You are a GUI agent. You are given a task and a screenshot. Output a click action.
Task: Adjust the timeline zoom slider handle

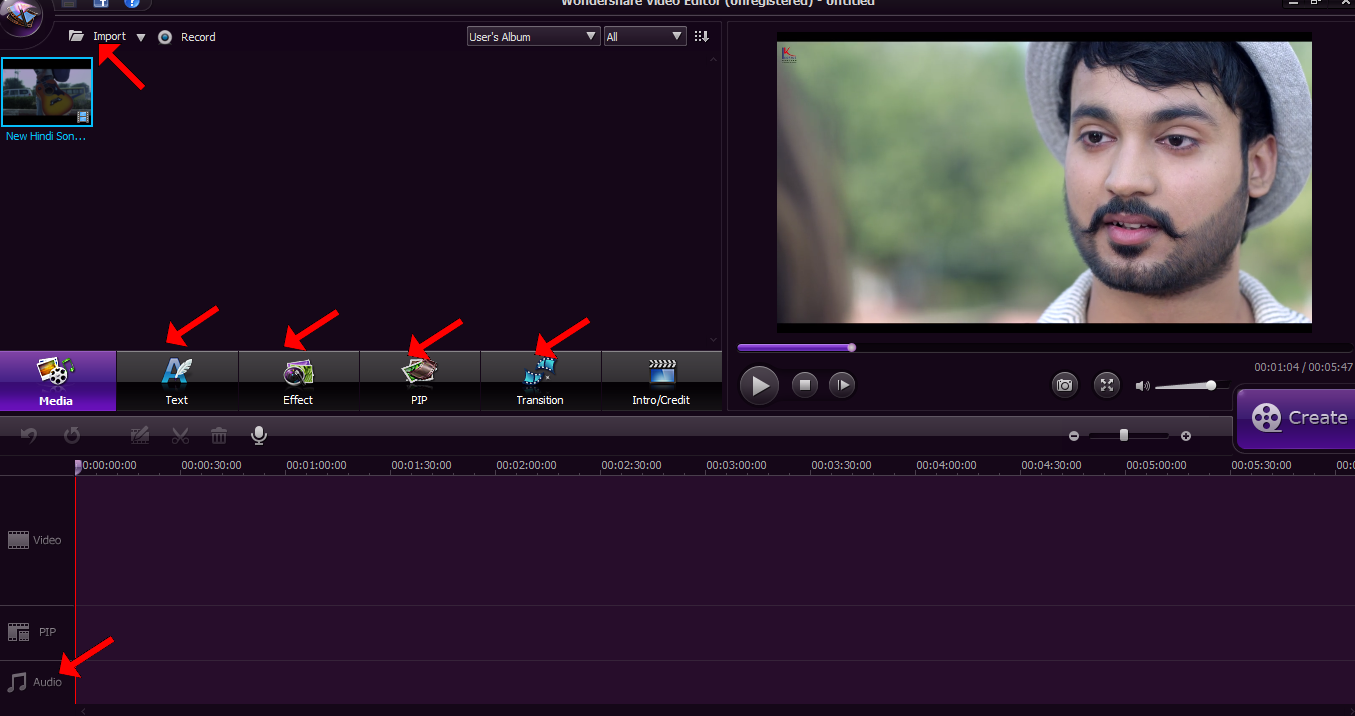point(1124,435)
